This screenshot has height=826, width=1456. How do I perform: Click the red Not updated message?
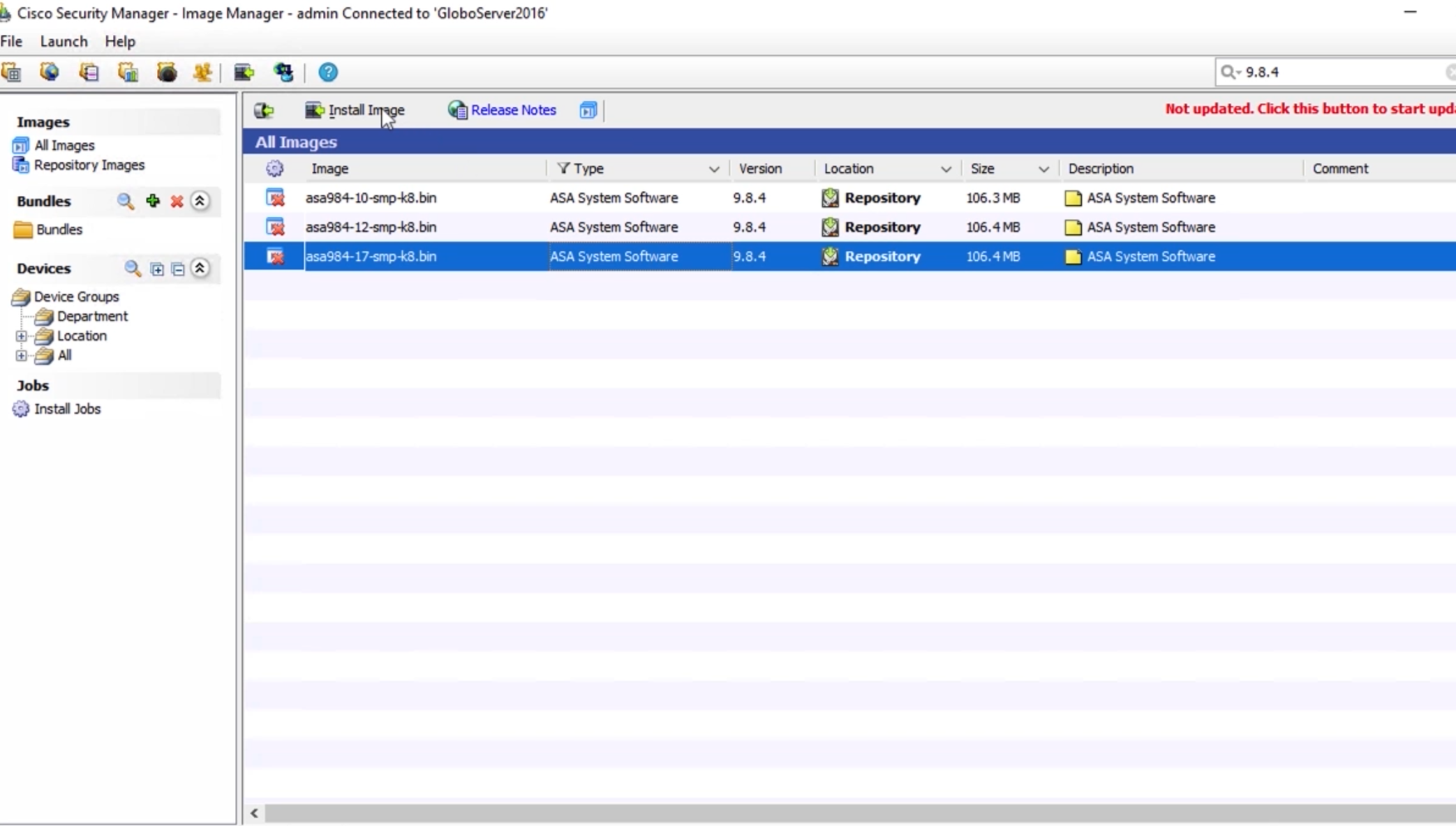pyautogui.click(x=1310, y=109)
